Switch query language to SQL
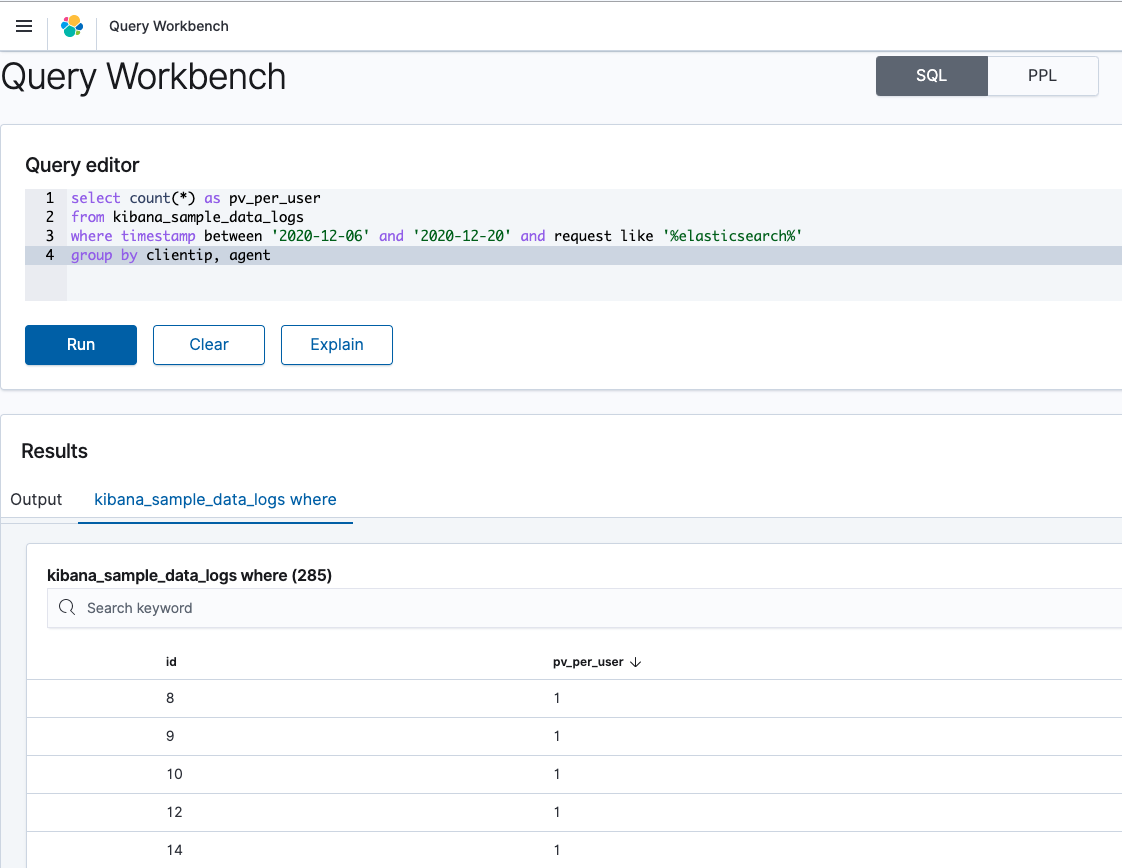 click(x=931, y=76)
